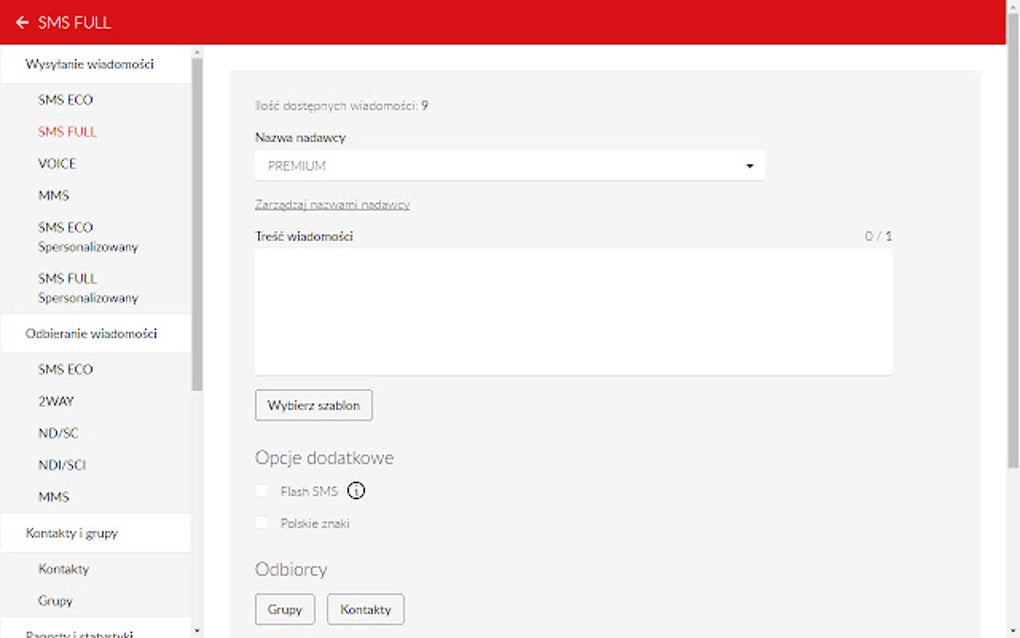Open 2WAY under Odbieranie wiadomości
This screenshot has height=638, width=1020.
tap(55, 400)
